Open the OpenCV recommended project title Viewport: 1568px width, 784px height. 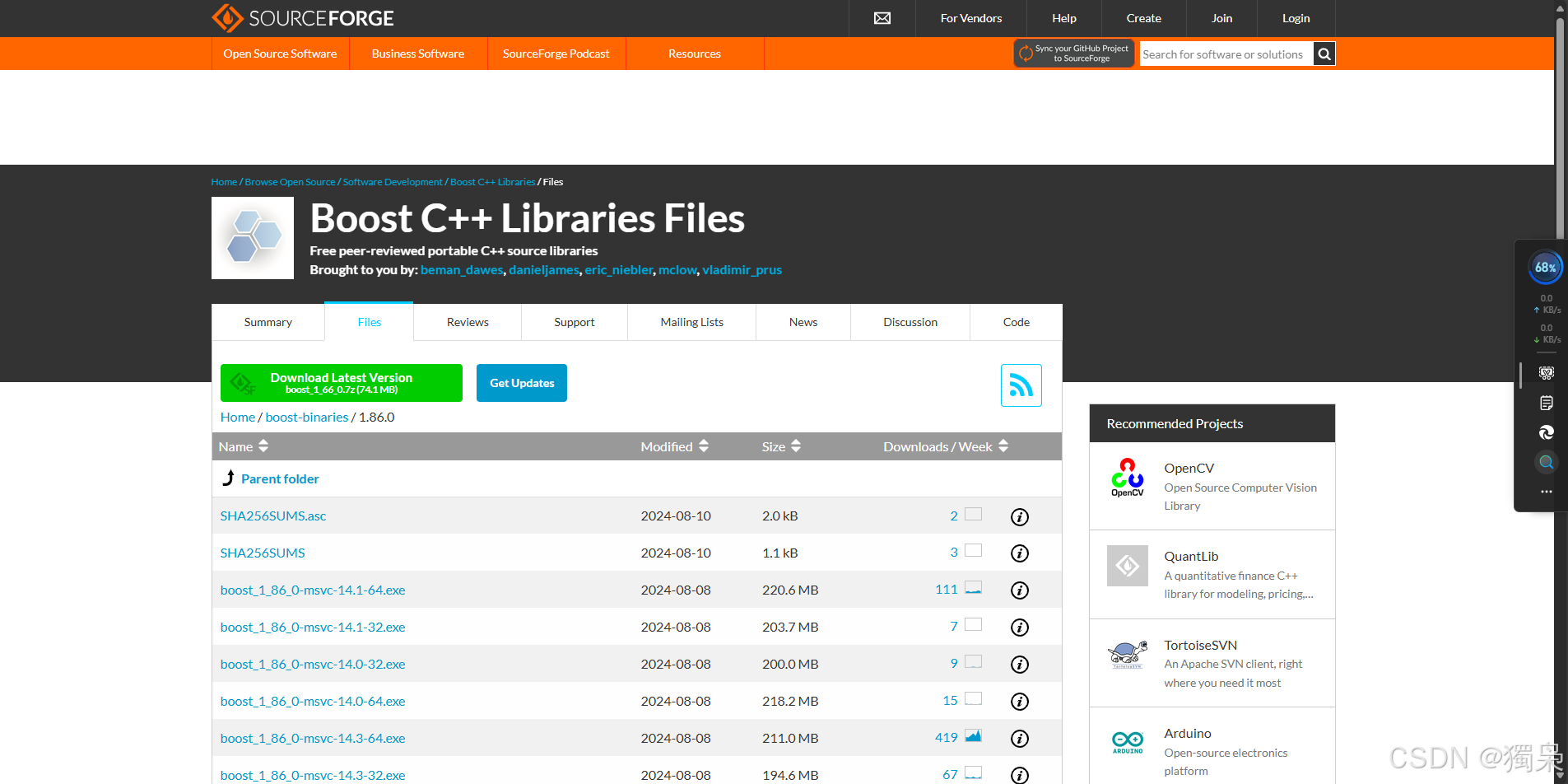point(1189,468)
